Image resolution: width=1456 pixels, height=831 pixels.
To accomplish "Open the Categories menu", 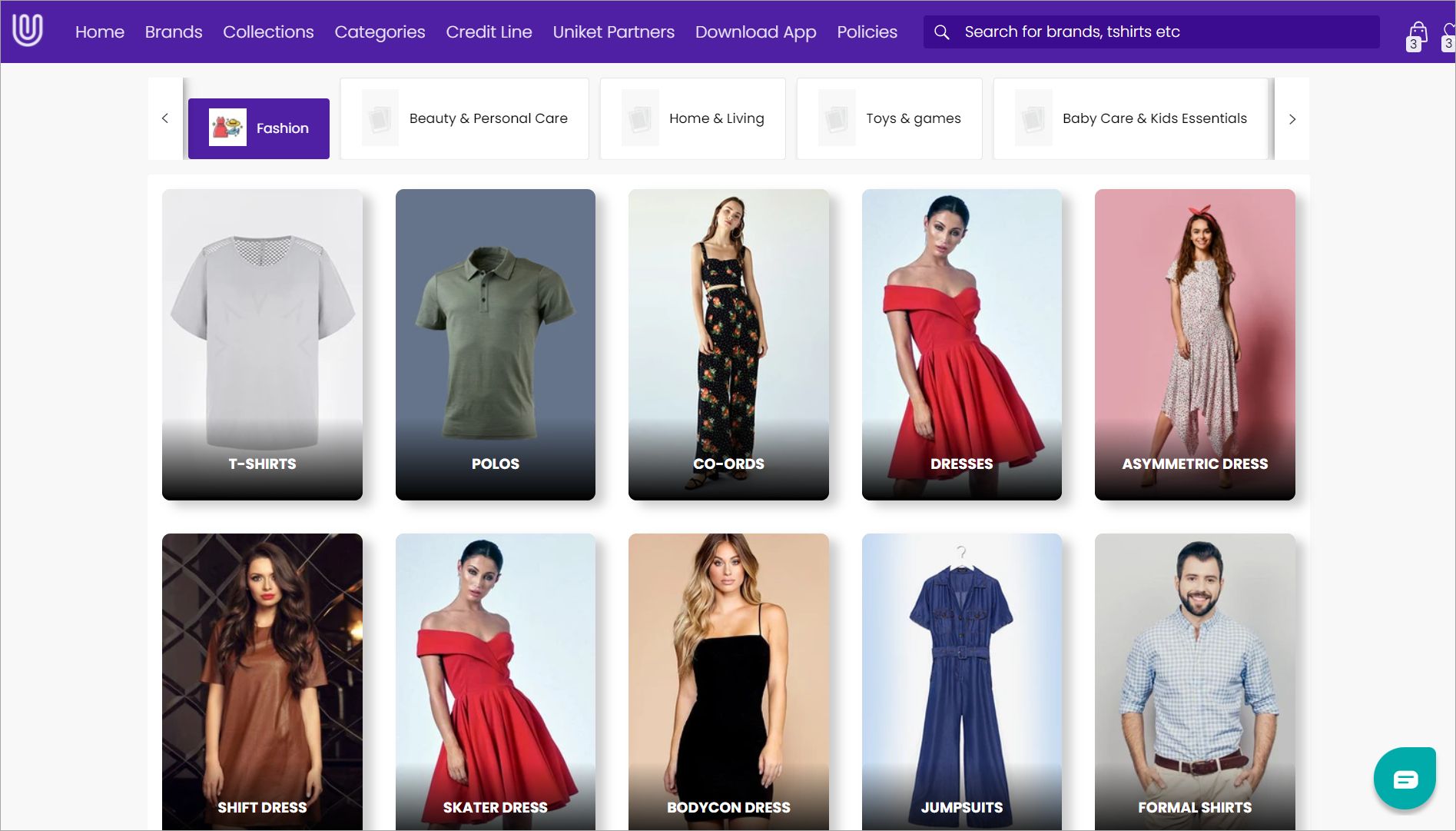I will [380, 32].
